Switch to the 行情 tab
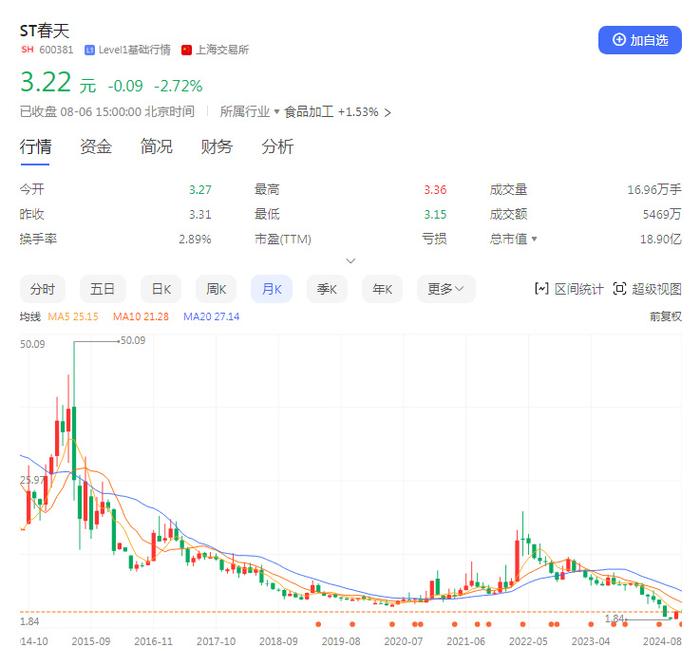The width and height of the screenshot is (700, 651). click(35, 146)
